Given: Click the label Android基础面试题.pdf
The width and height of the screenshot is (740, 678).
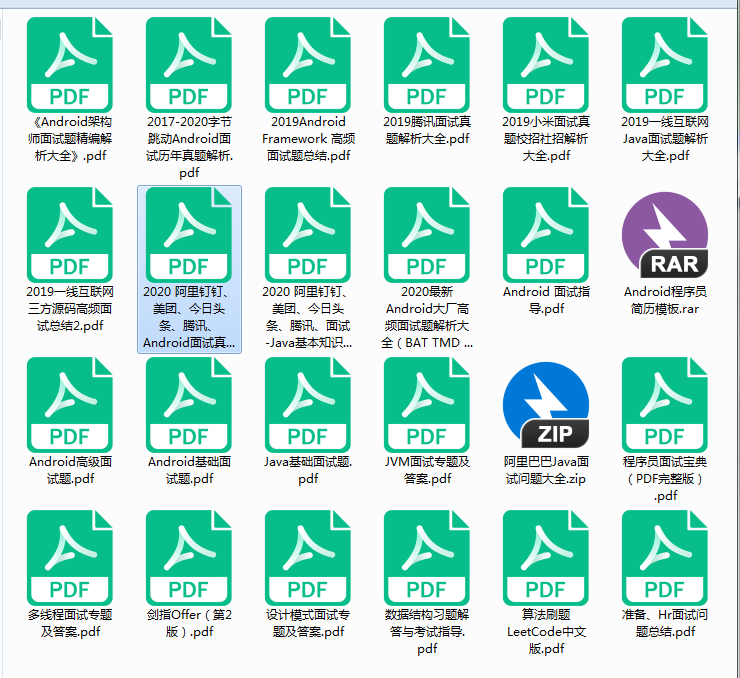Looking at the screenshot, I should (189, 470).
